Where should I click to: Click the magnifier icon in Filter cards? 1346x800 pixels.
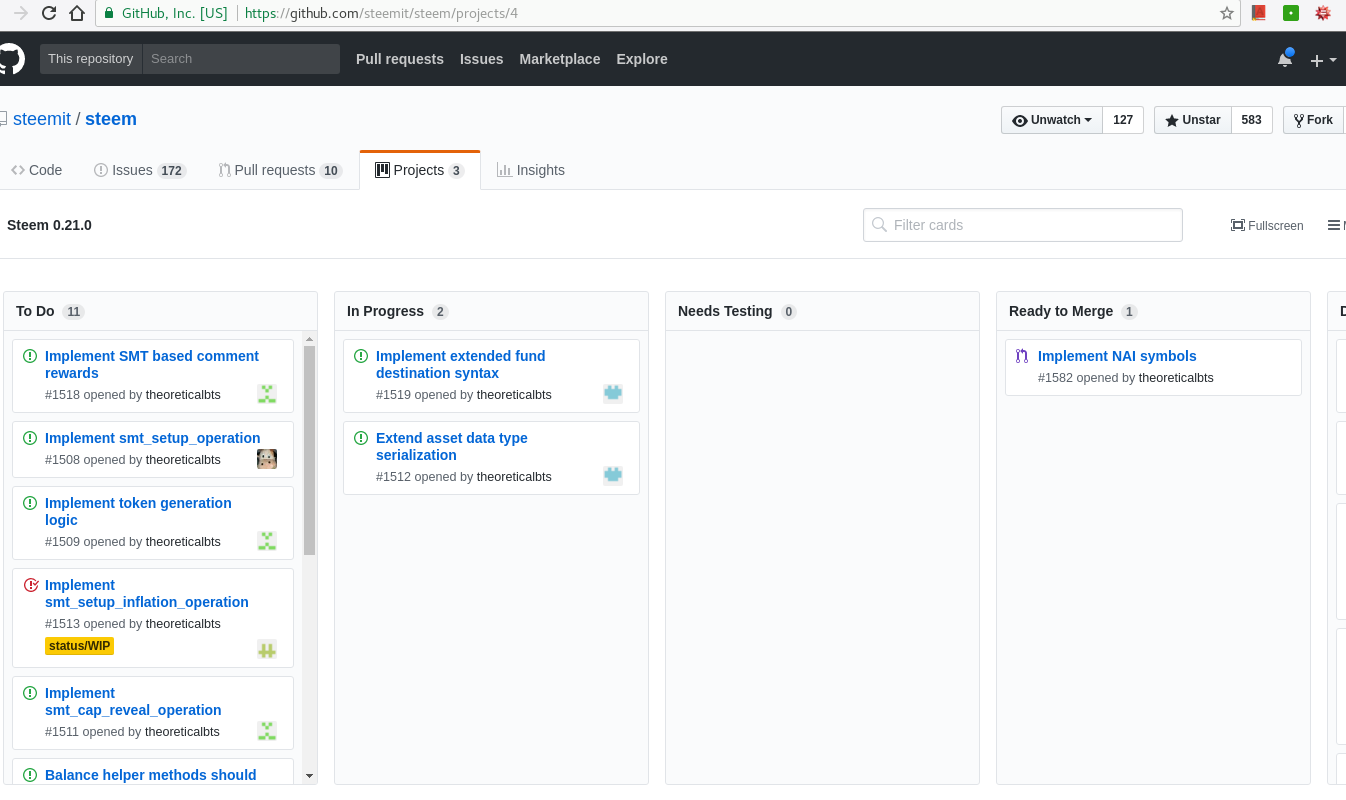click(879, 225)
